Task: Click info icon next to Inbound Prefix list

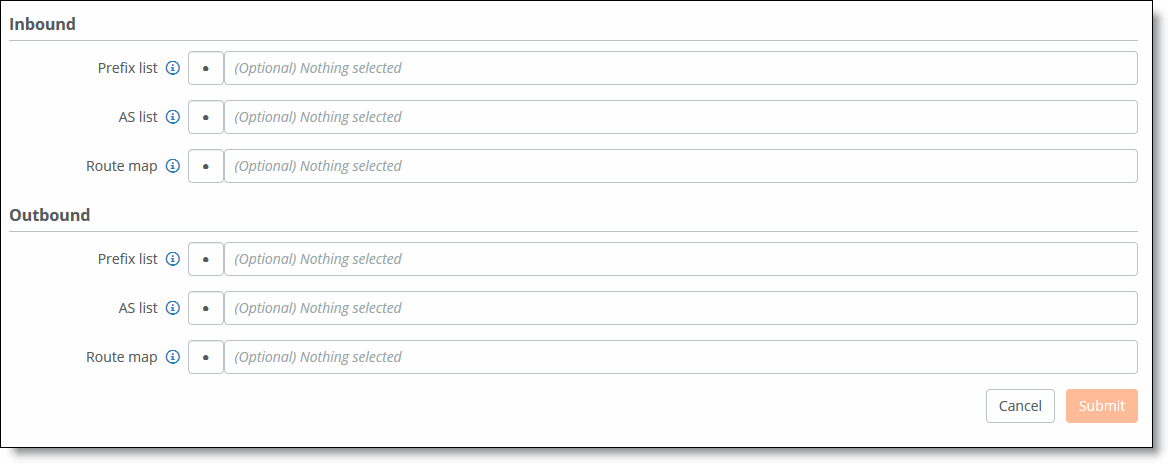Action: [x=172, y=68]
